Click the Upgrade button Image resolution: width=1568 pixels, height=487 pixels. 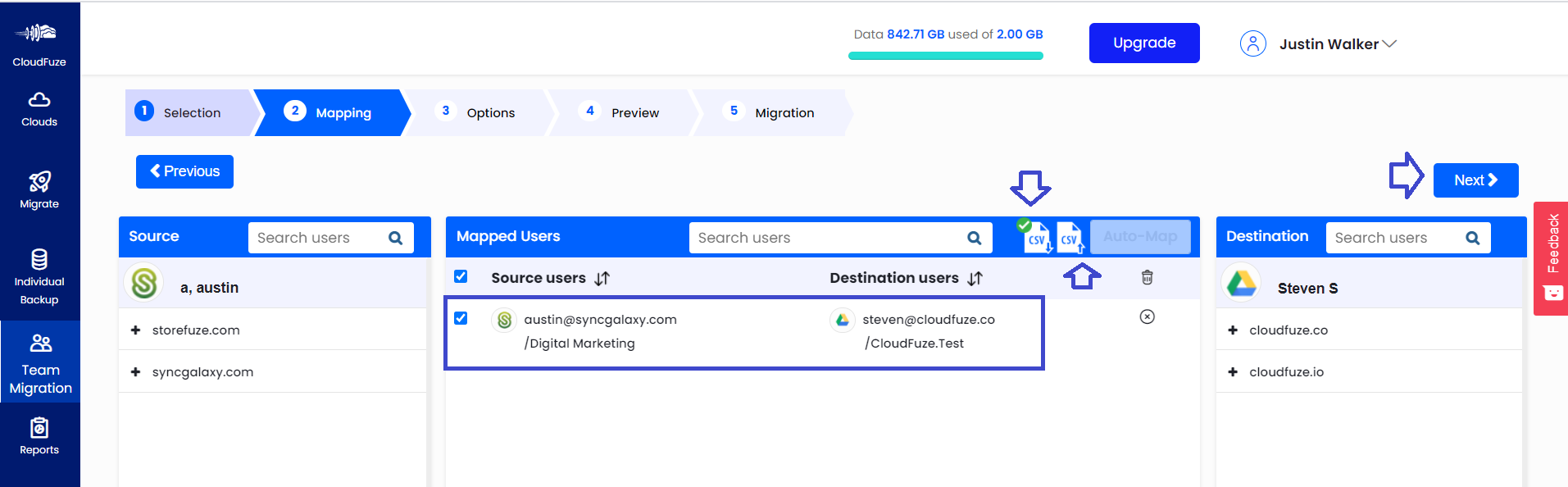1144,43
